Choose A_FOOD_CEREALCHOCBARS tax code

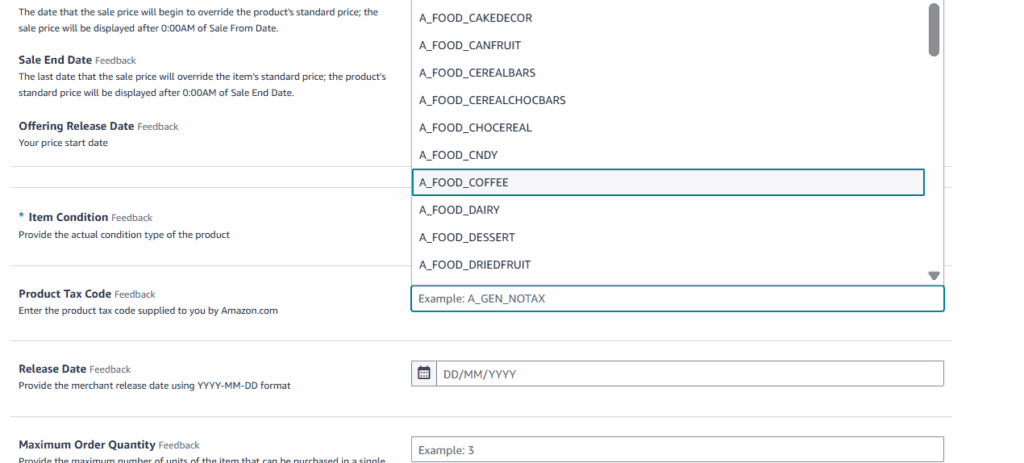point(492,100)
